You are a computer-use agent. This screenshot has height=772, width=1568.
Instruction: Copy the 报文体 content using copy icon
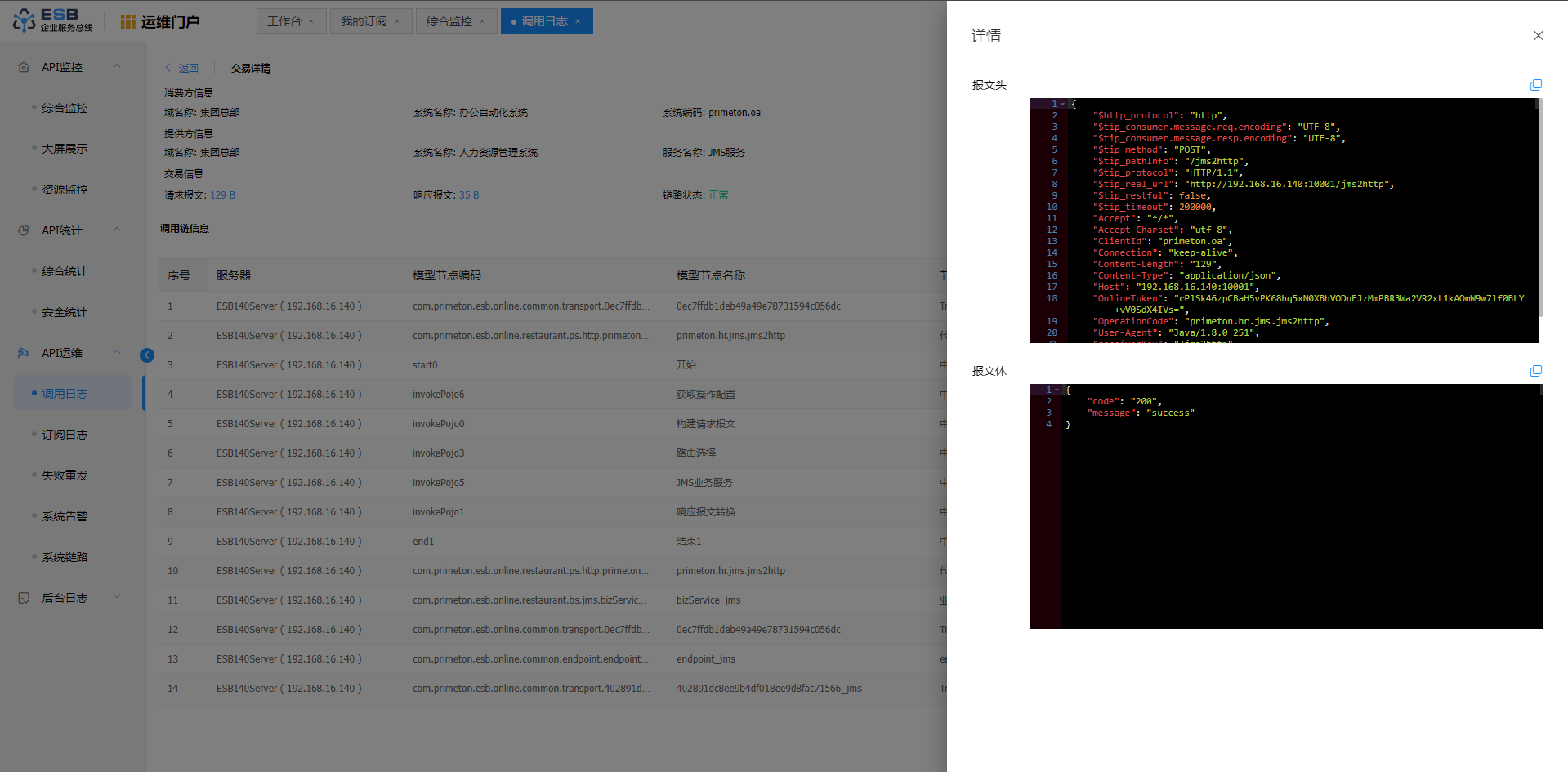(x=1535, y=371)
